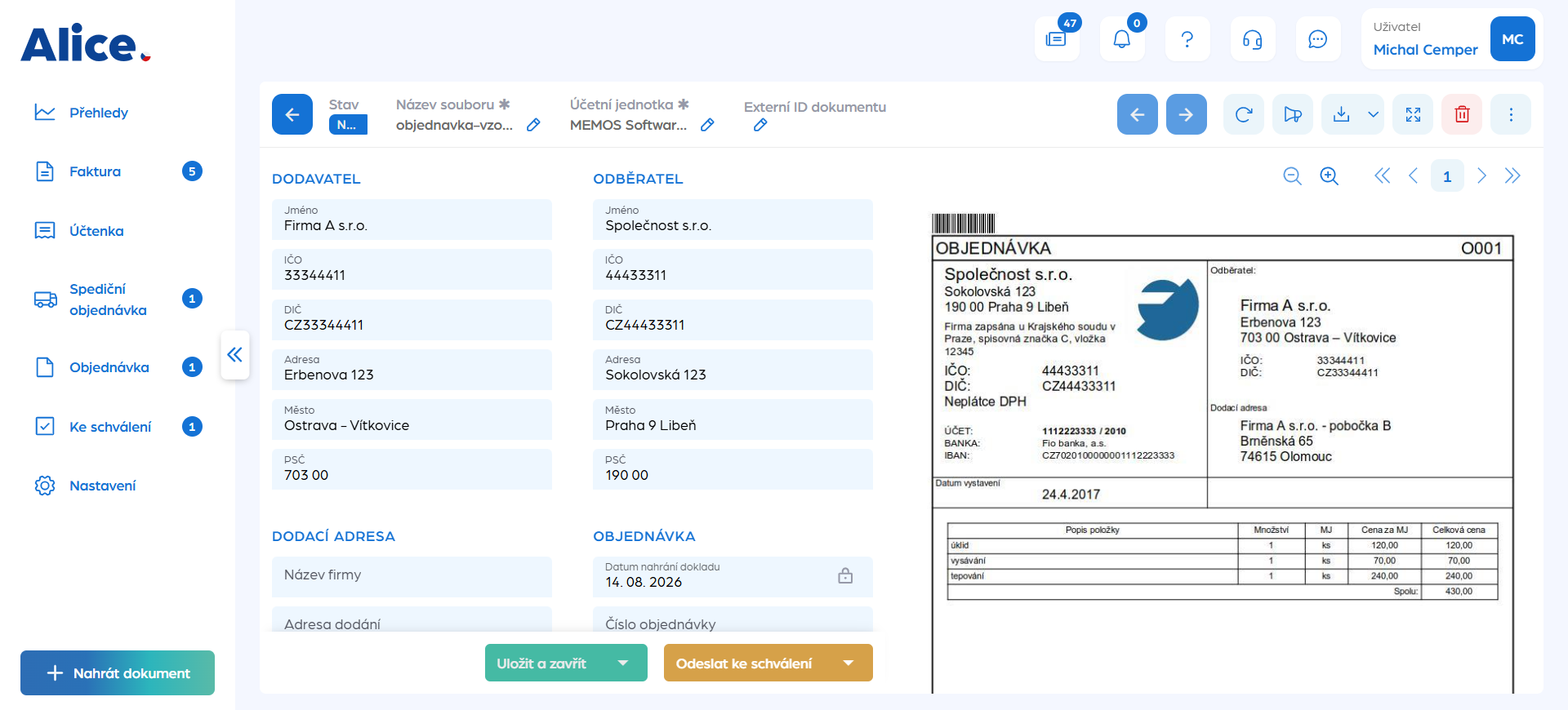Go to the last preview page
Image resolution: width=1568 pixels, height=710 pixels.
pyautogui.click(x=1512, y=176)
